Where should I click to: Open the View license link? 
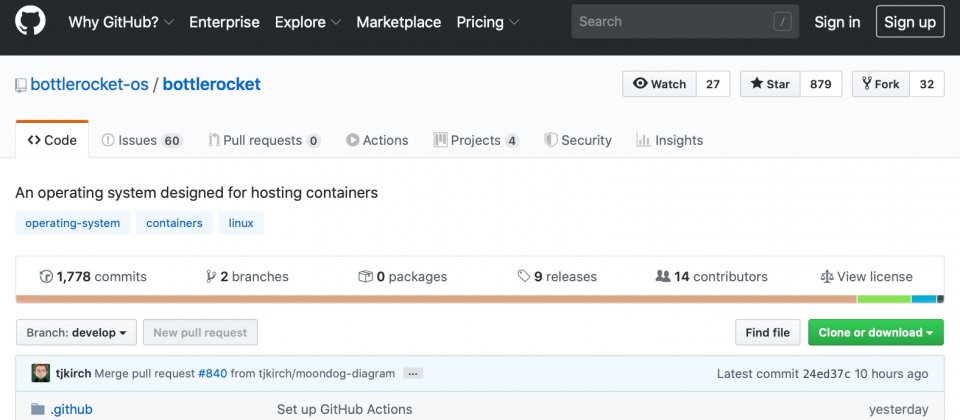[866, 277]
